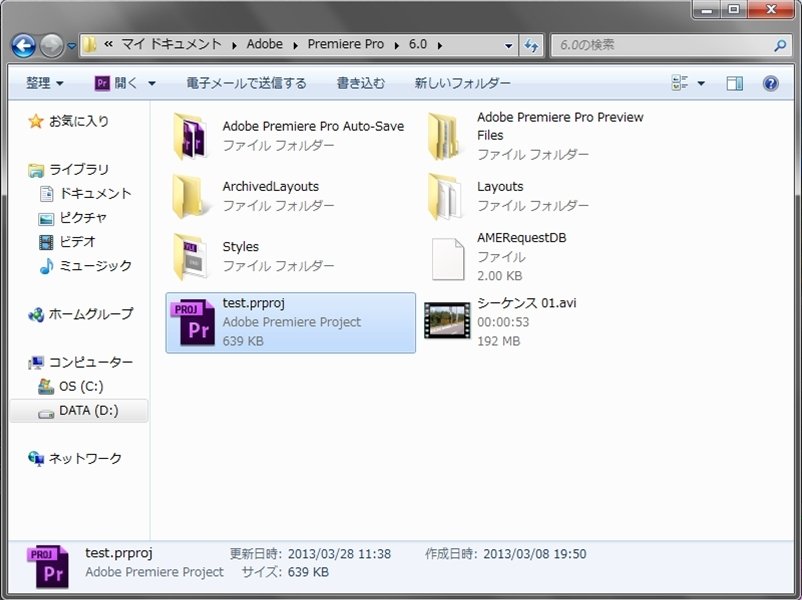802x600 pixels.
Task: Toggle the preview pane
Action: pos(735,83)
